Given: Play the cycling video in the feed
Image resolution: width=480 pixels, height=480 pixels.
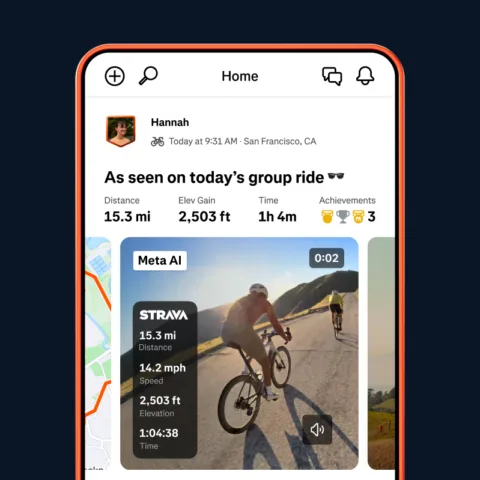Looking at the screenshot, I should click(239, 353).
